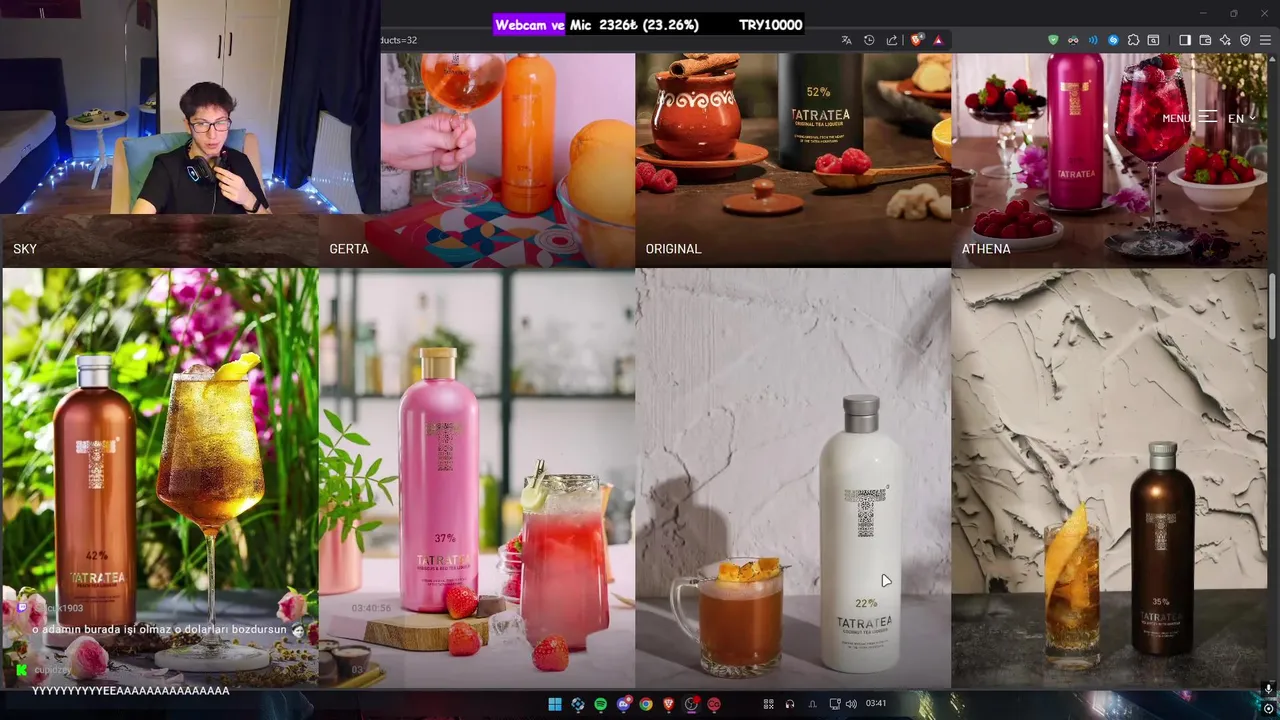Click the blue diamond app taskbar icon

click(577, 704)
